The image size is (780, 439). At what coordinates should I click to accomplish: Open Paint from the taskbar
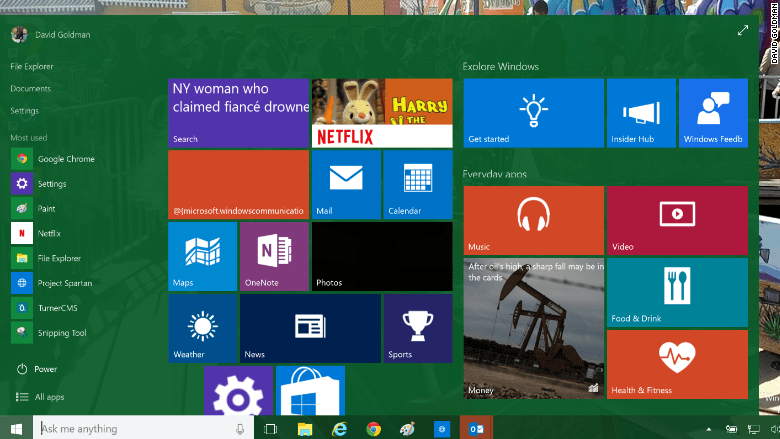(407, 429)
